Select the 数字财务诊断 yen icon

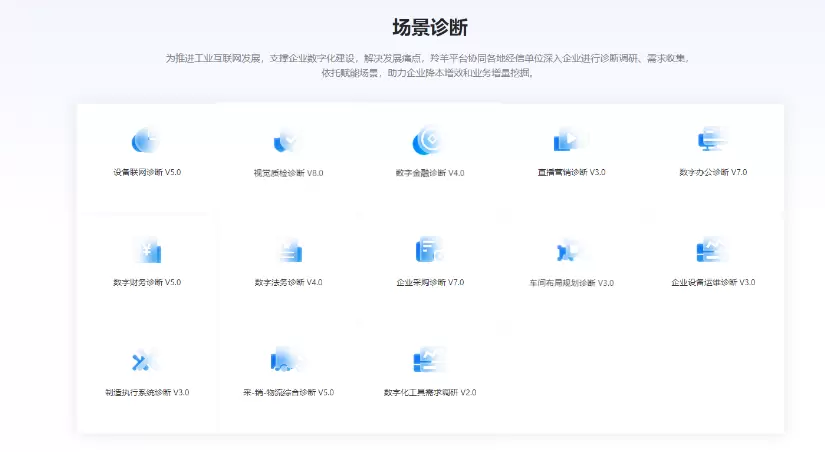[x=146, y=250]
